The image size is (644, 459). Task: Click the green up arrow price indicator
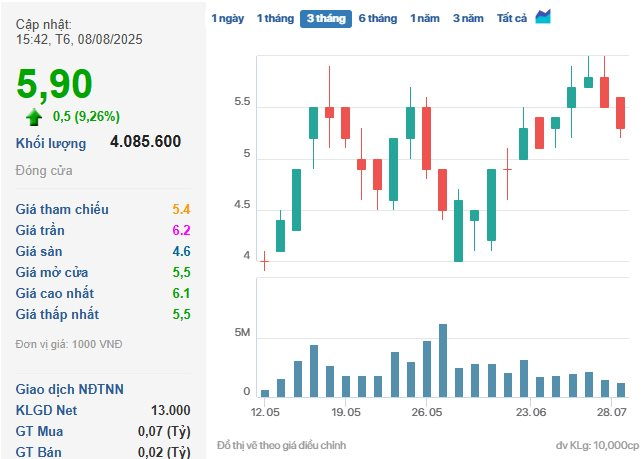[x=35, y=116]
